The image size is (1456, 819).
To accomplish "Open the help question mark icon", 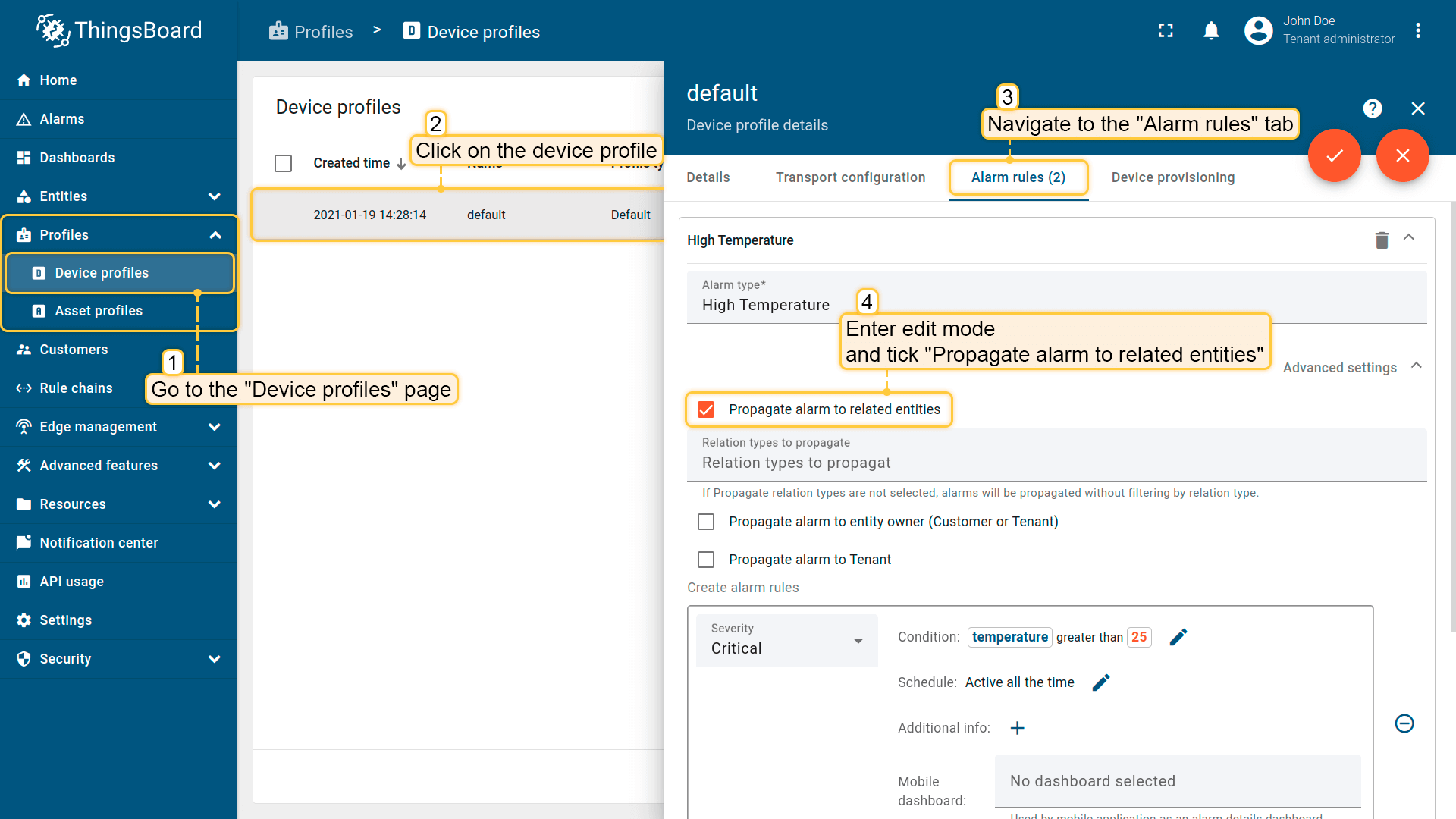I will tap(1372, 108).
